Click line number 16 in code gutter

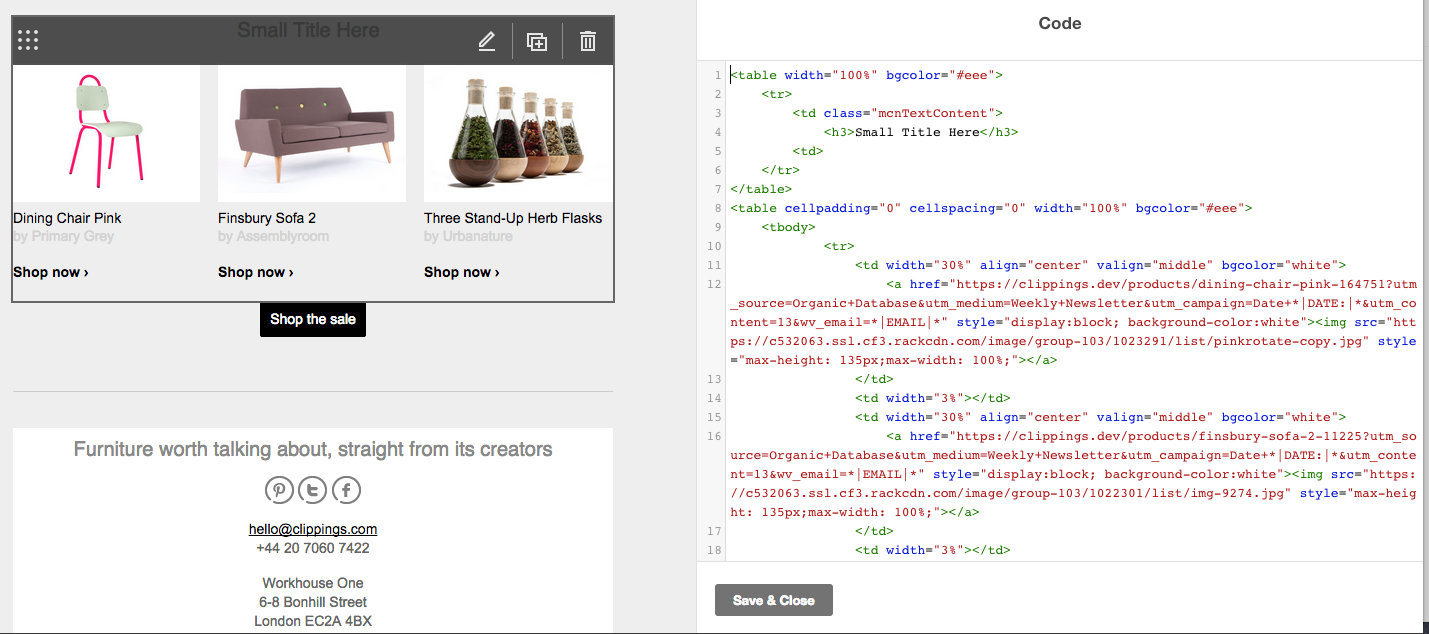pyautogui.click(x=714, y=436)
